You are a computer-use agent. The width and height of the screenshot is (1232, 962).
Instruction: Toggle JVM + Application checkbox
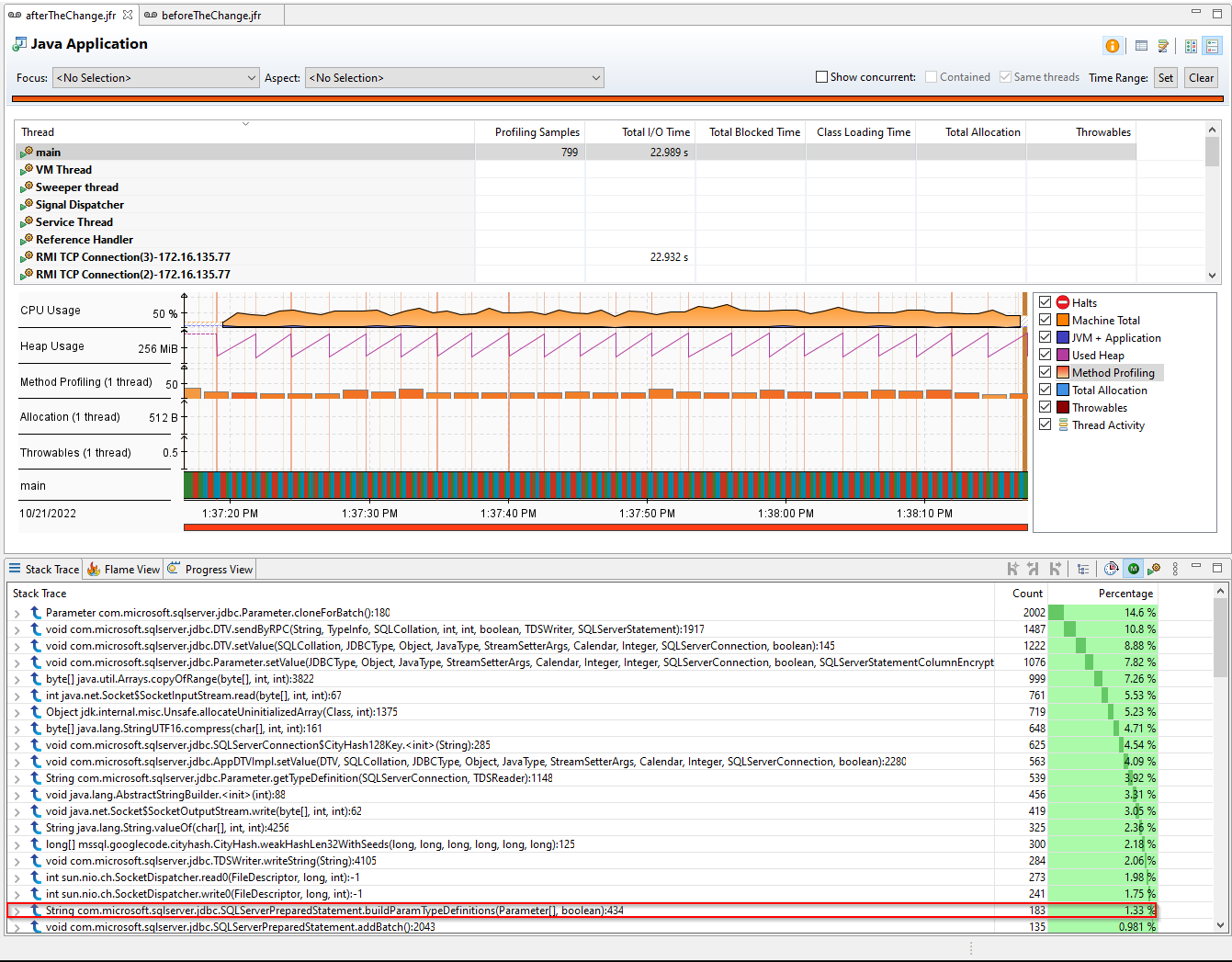(x=1045, y=337)
